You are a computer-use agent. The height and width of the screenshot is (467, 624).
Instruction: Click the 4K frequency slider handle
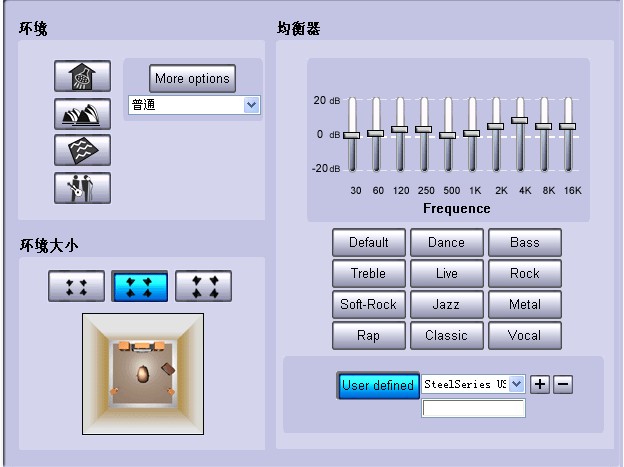[519, 120]
